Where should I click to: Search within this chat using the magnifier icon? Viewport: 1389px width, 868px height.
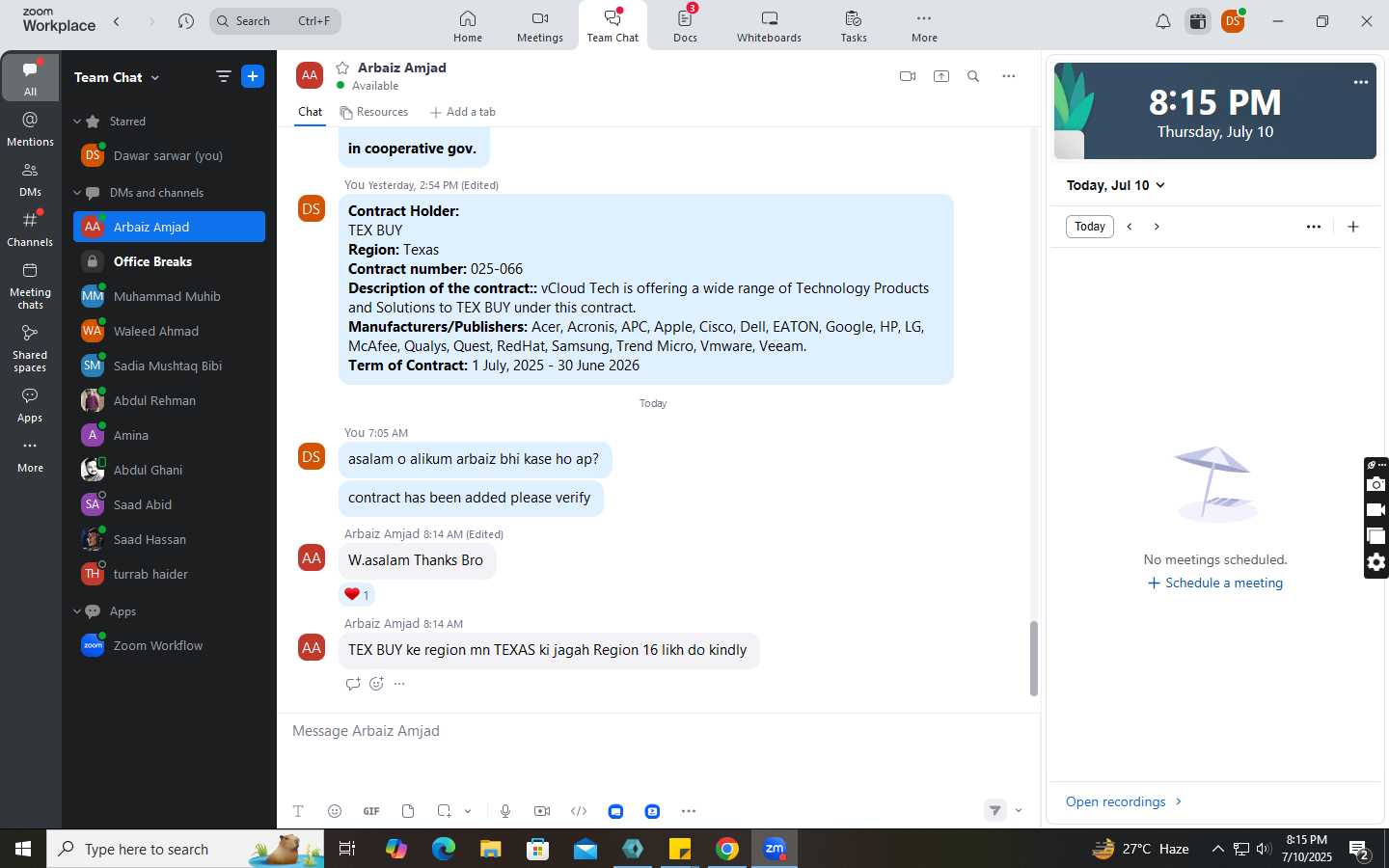click(x=973, y=76)
